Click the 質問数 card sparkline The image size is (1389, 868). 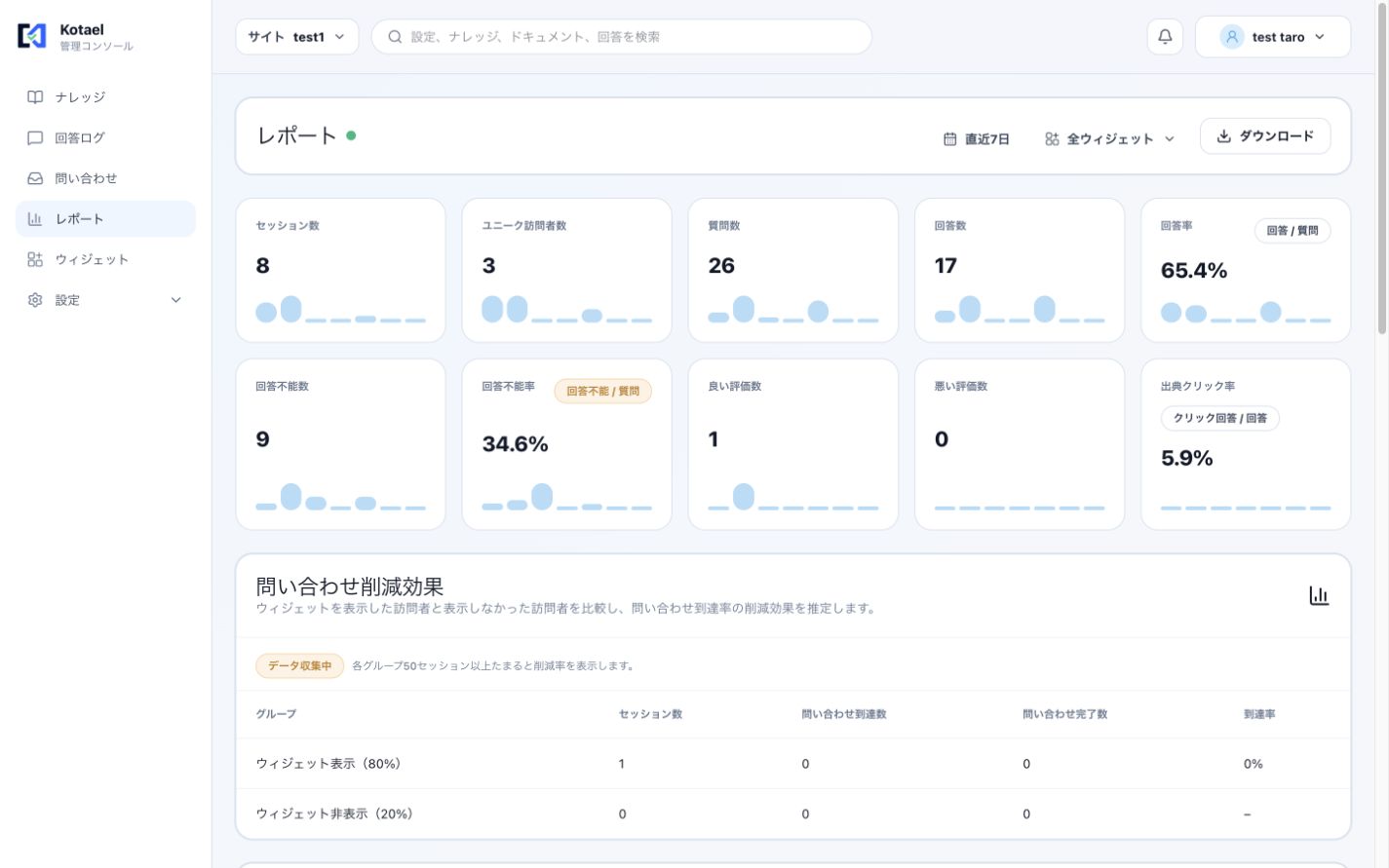click(793, 310)
